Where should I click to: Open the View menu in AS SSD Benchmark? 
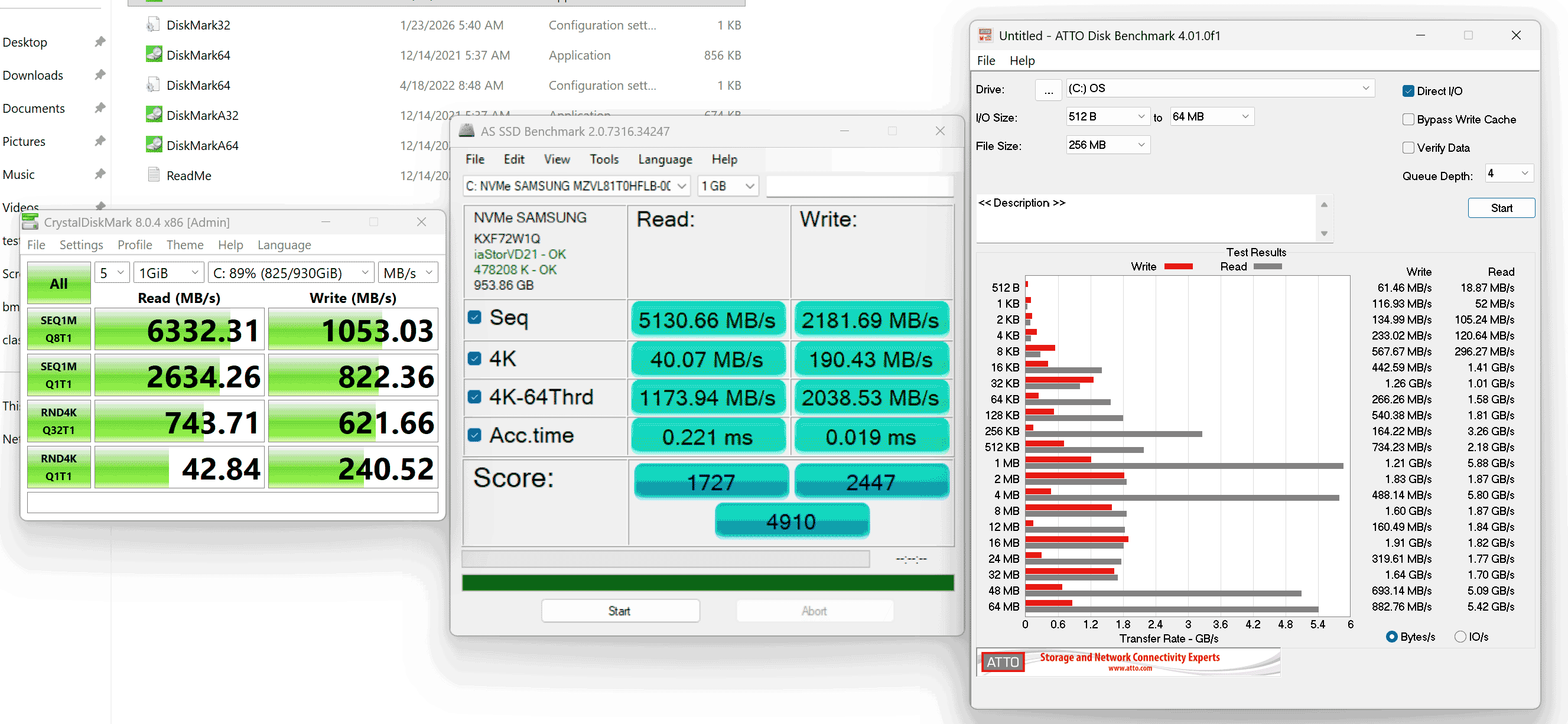point(557,159)
